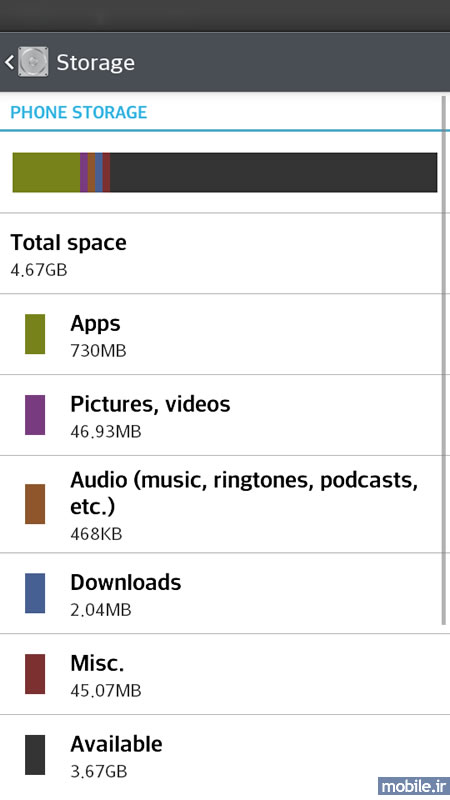Click dark available segment in storage bar
Image resolution: width=450 pixels, height=800 pixels.
coord(273,172)
